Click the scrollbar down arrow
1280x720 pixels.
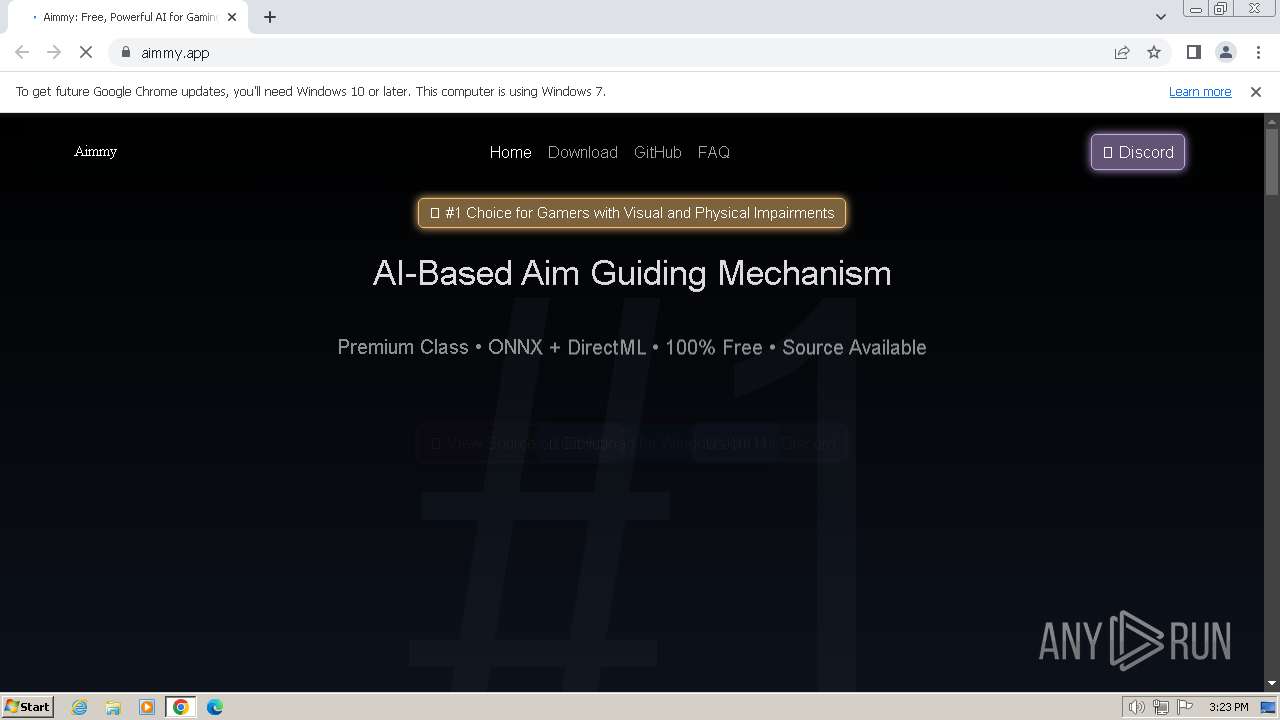(x=1272, y=683)
